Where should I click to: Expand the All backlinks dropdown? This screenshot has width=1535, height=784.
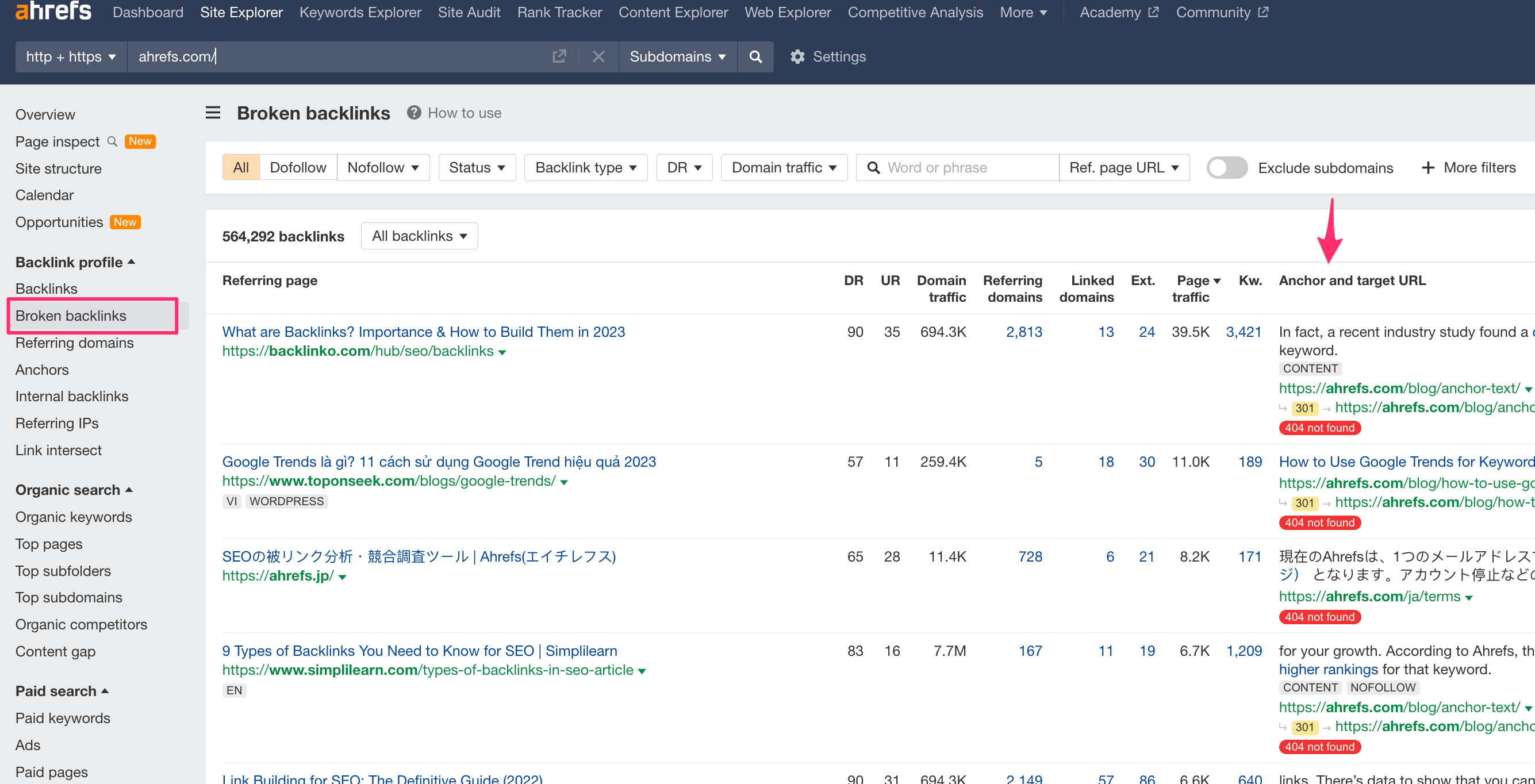[x=419, y=236]
